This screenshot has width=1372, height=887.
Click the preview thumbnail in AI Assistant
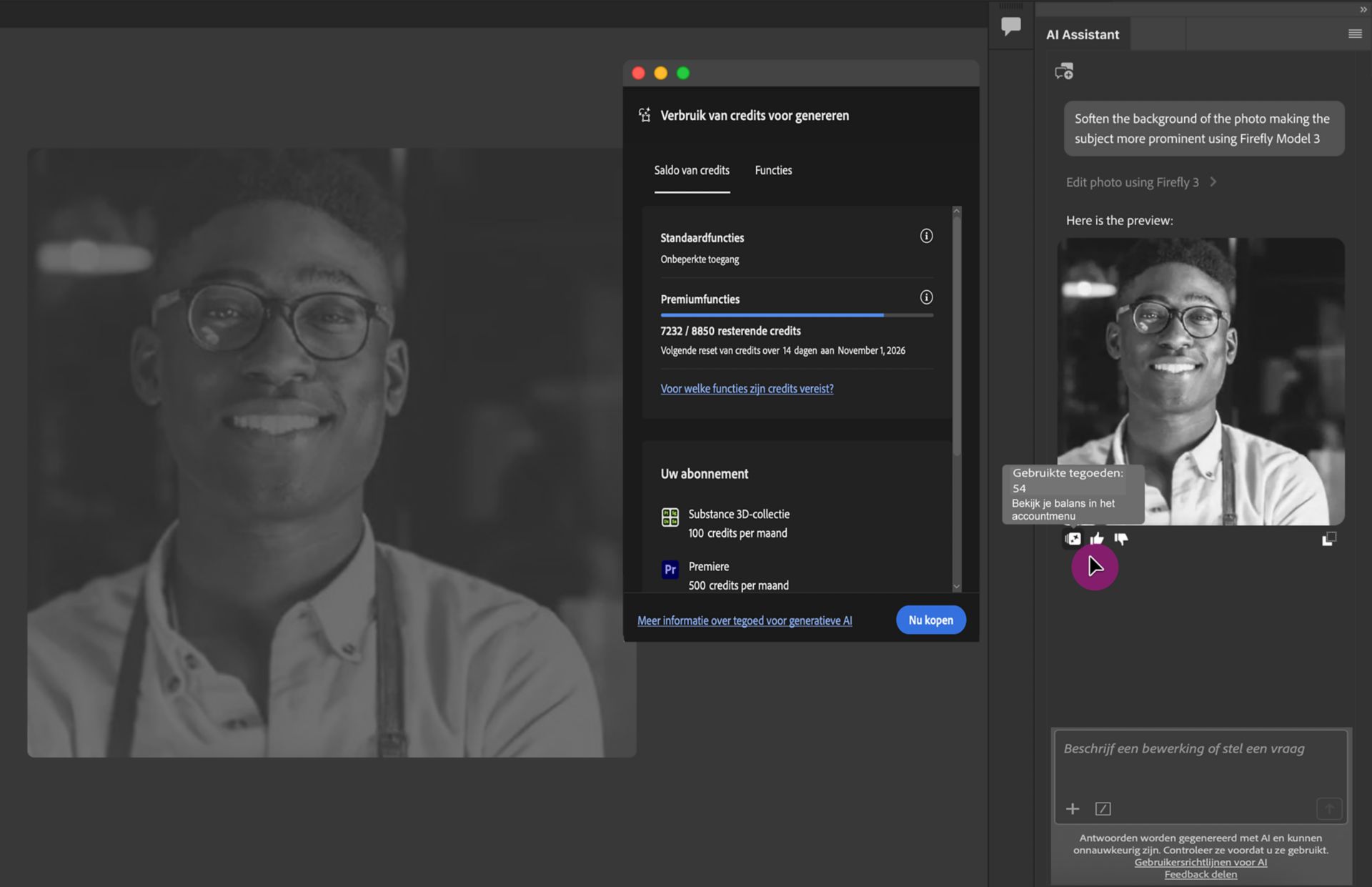tap(1200, 382)
